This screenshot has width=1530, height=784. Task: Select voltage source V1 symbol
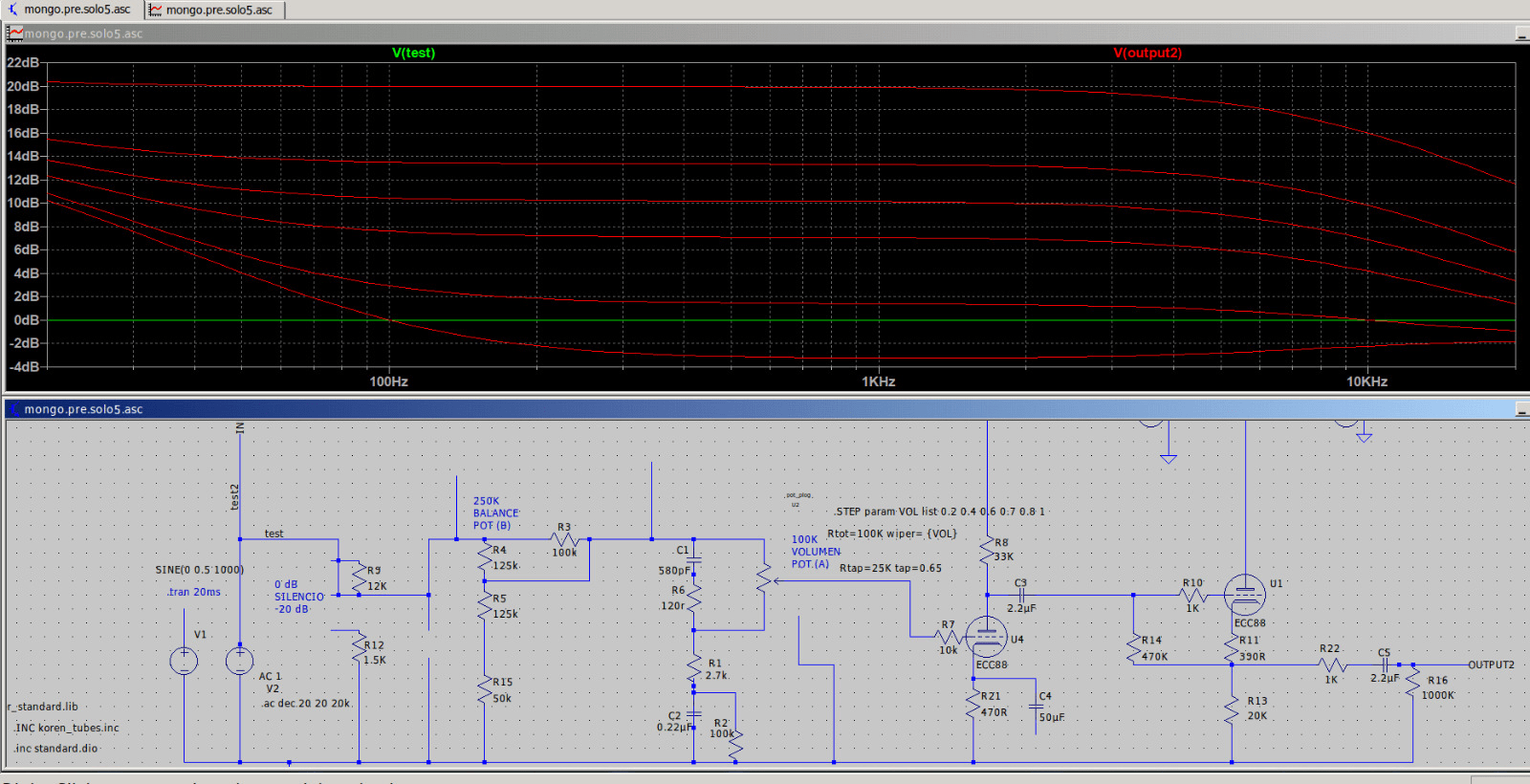coord(184,661)
